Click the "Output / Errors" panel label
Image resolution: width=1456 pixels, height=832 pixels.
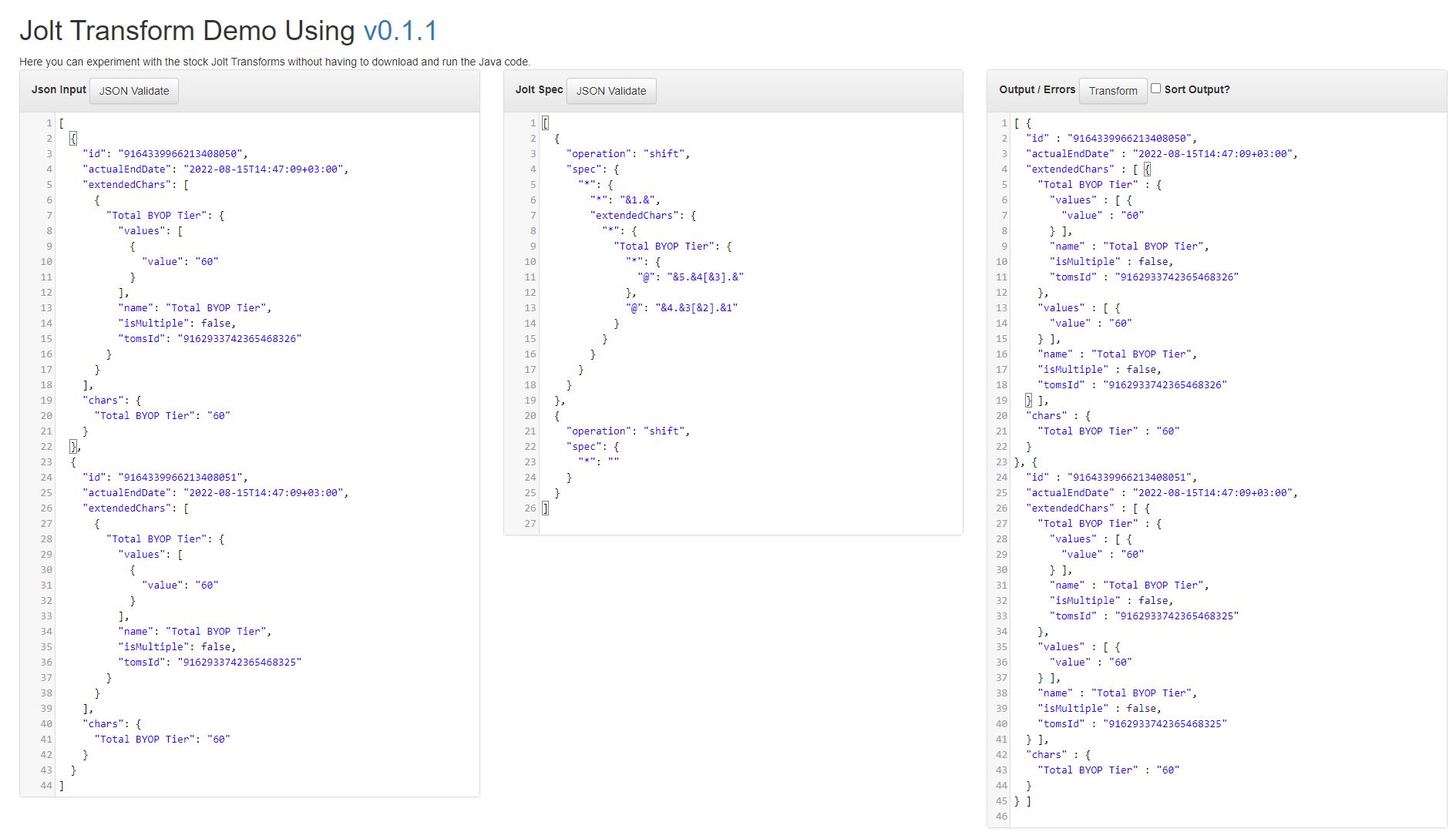1037,89
